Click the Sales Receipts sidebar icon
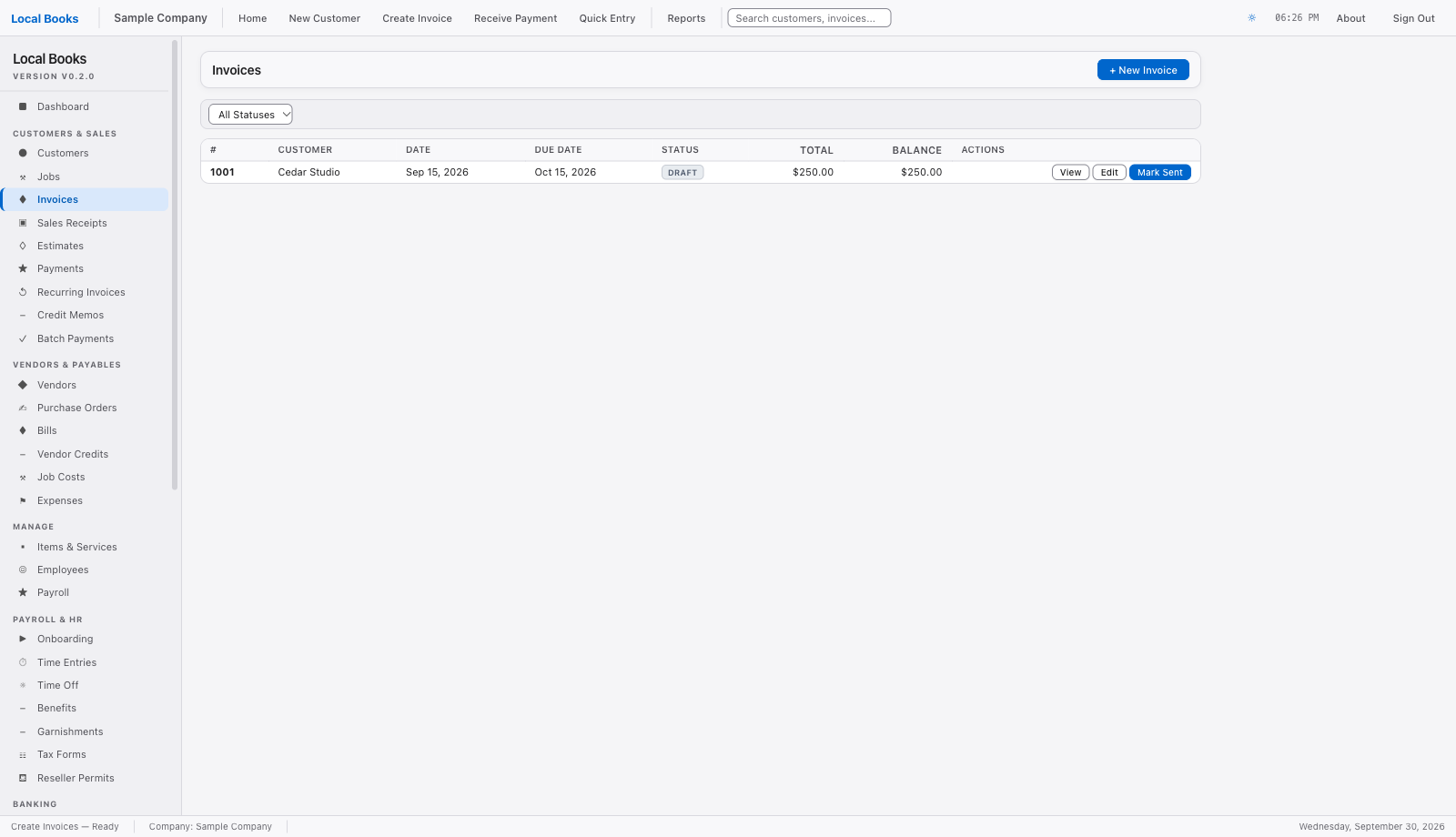Screen dimensions: 1456x837 [x=23, y=223]
